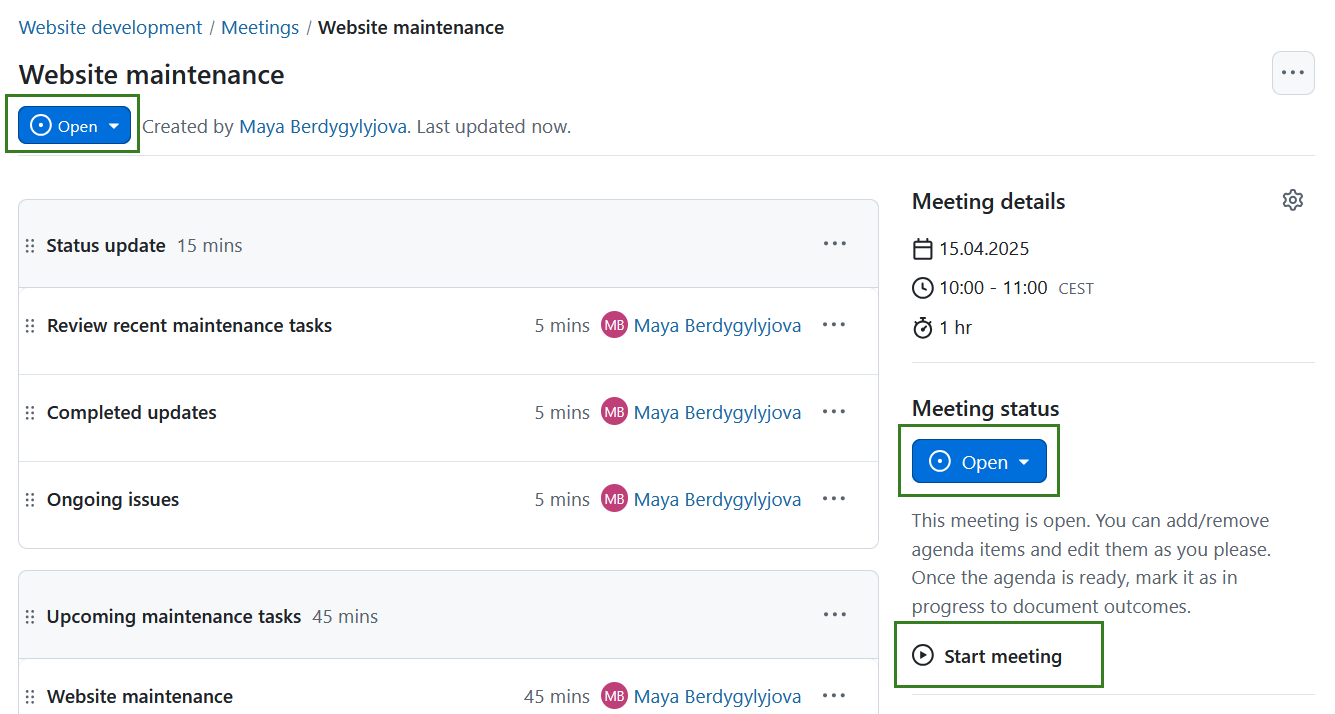This screenshot has width=1335, height=714.
Task: Open Maya Berdygylyjova link in Completed updates row
Action: point(717,412)
